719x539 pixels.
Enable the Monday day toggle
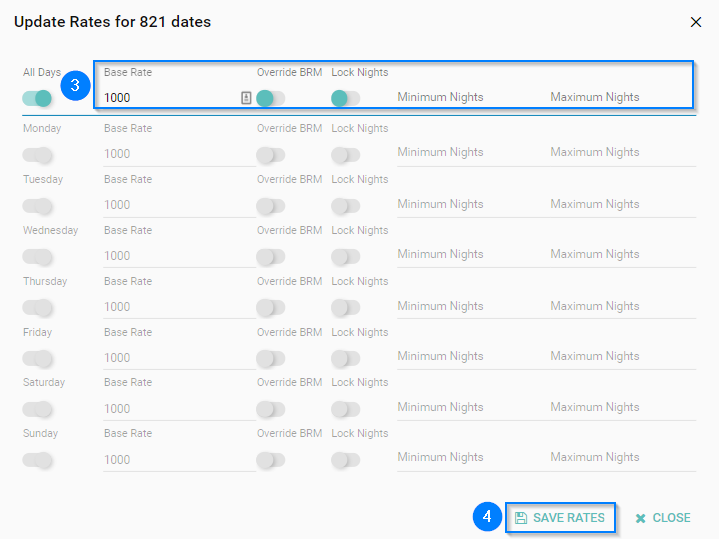(38, 155)
